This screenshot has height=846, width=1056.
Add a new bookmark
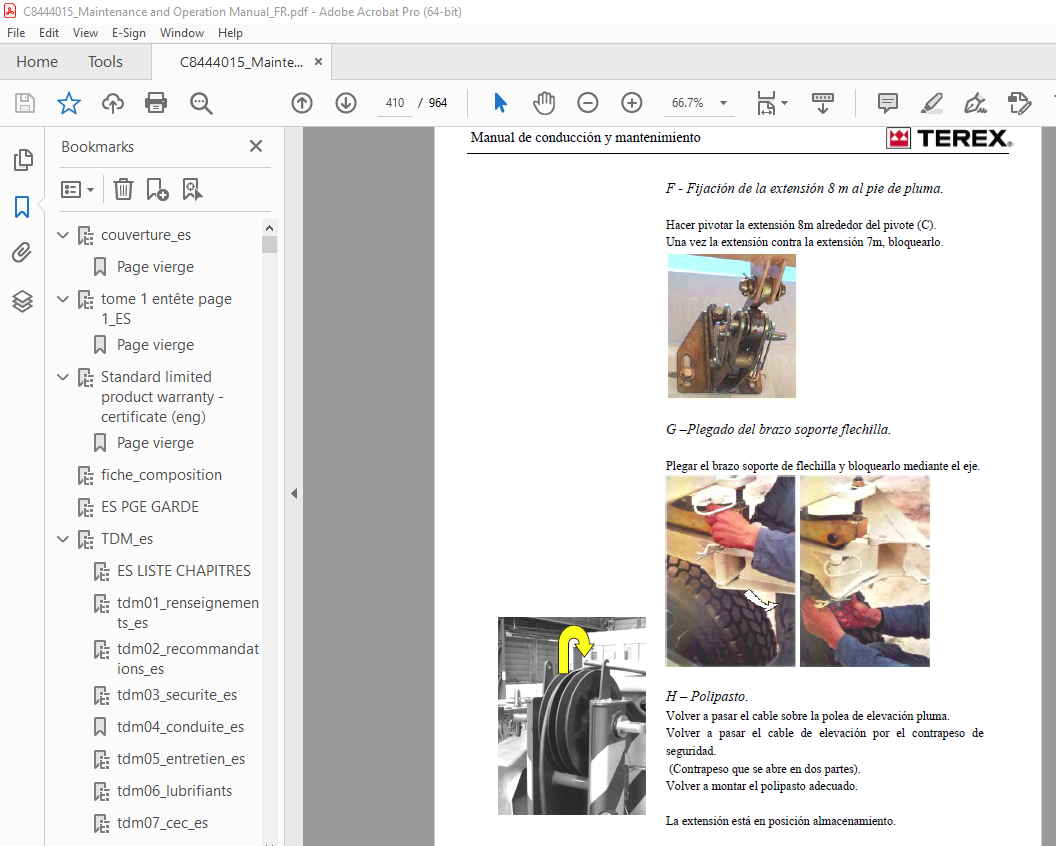[157, 189]
